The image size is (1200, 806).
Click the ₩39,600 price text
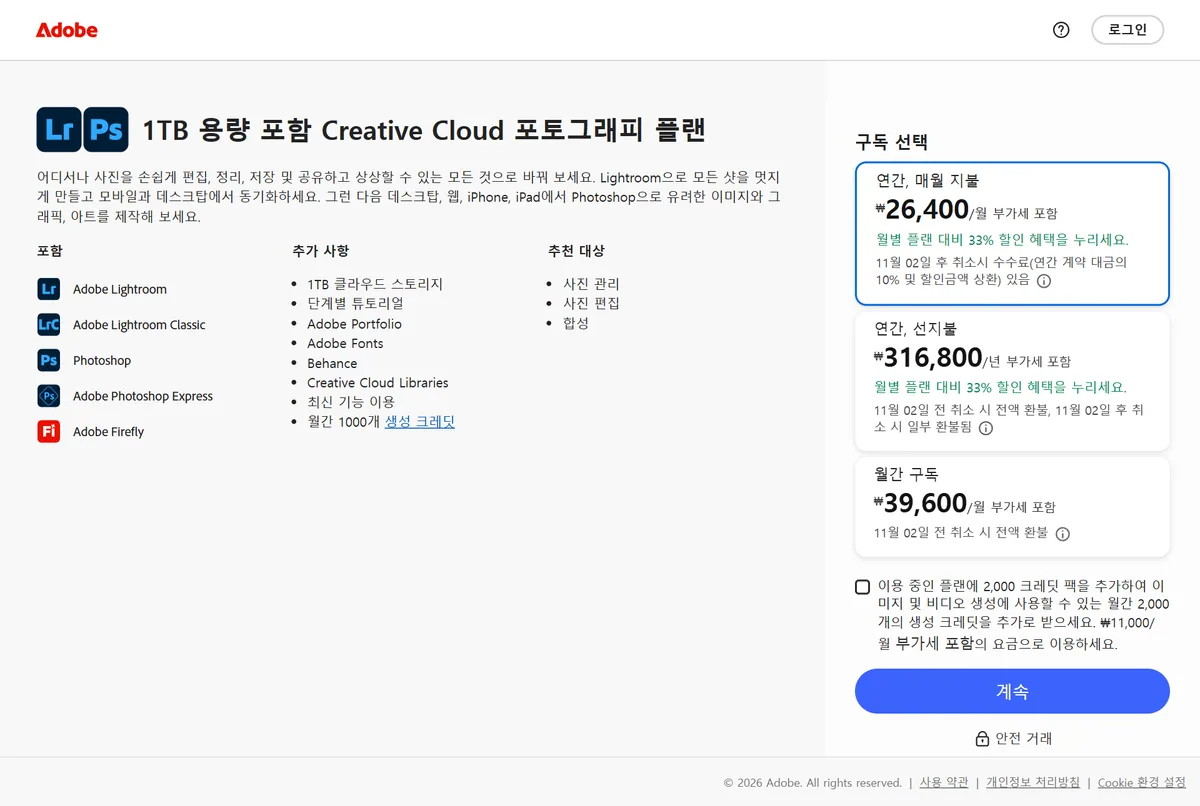tap(921, 503)
